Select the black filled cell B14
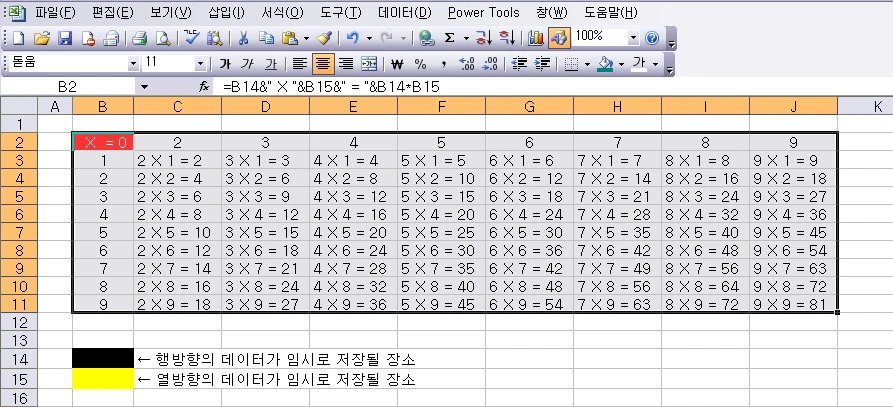The width and height of the screenshot is (893, 407). [103, 359]
